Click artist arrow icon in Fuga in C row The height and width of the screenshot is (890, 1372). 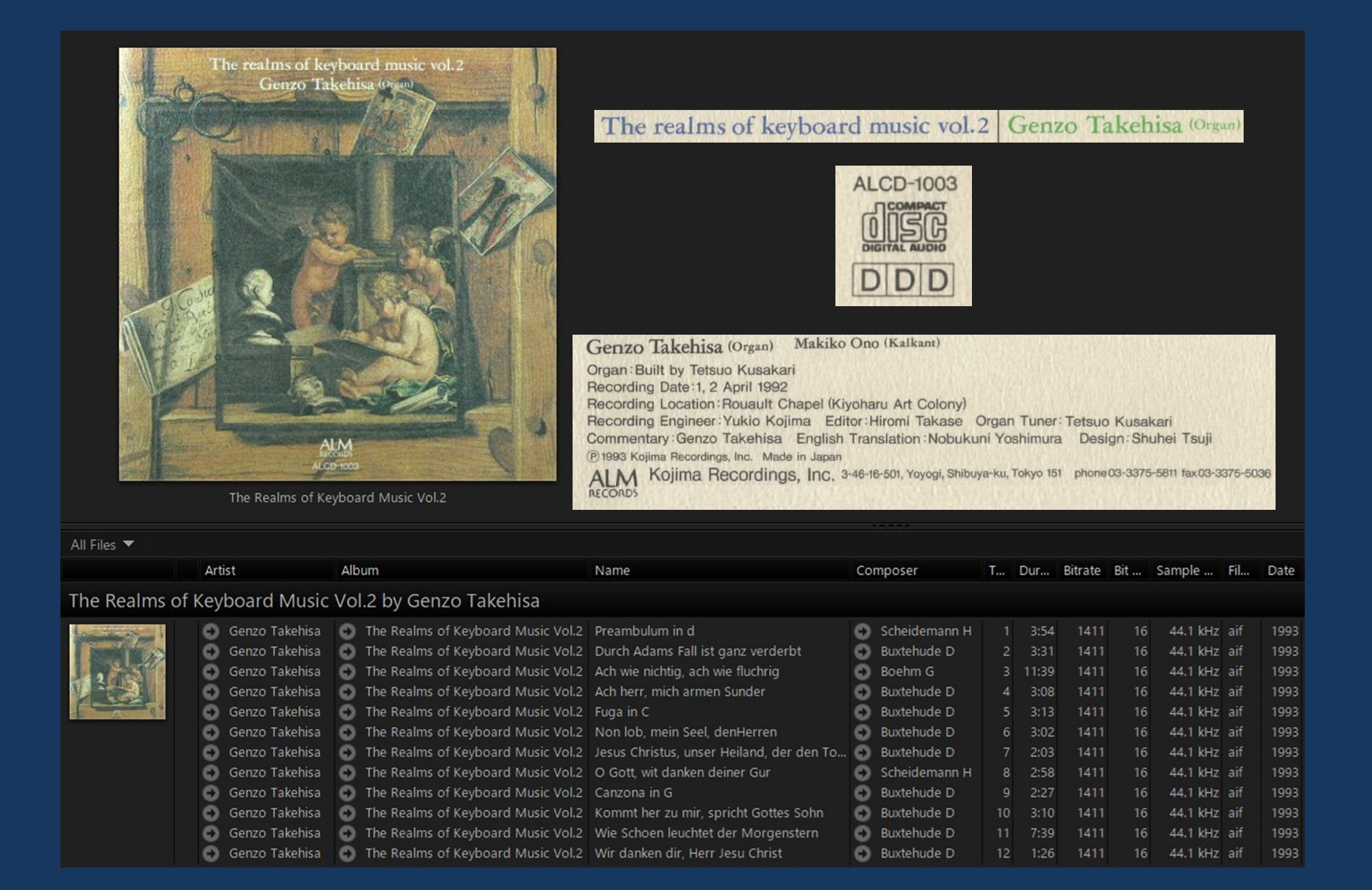[x=211, y=711]
